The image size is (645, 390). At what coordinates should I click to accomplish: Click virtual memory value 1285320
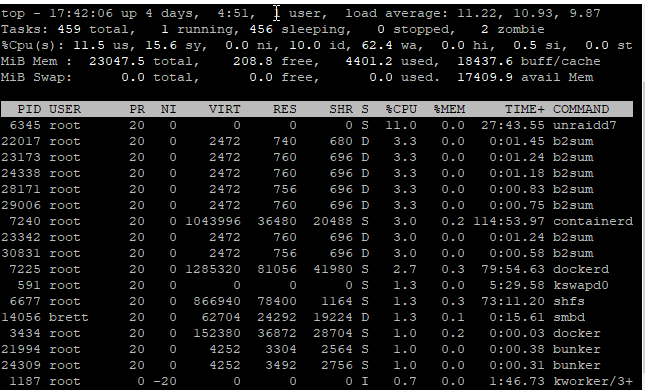tap(213, 269)
